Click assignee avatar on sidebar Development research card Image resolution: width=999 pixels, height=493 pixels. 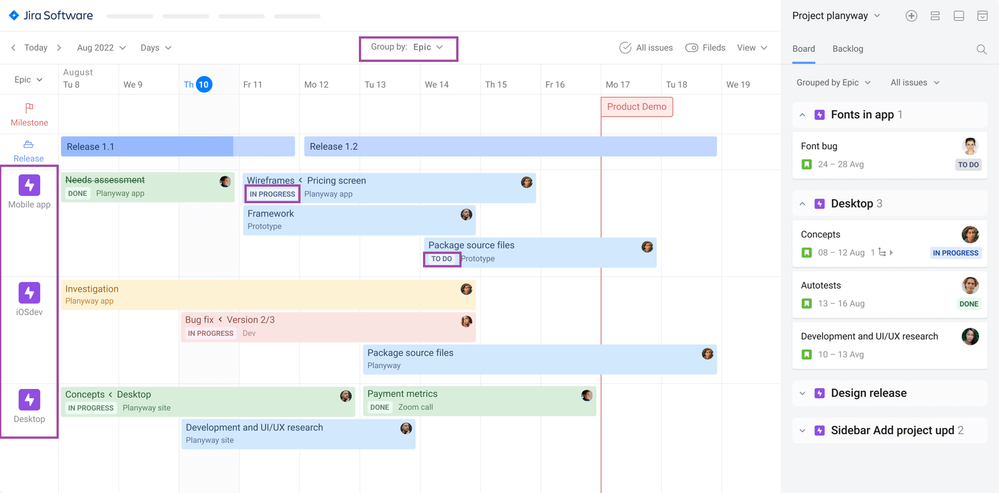click(x=970, y=336)
